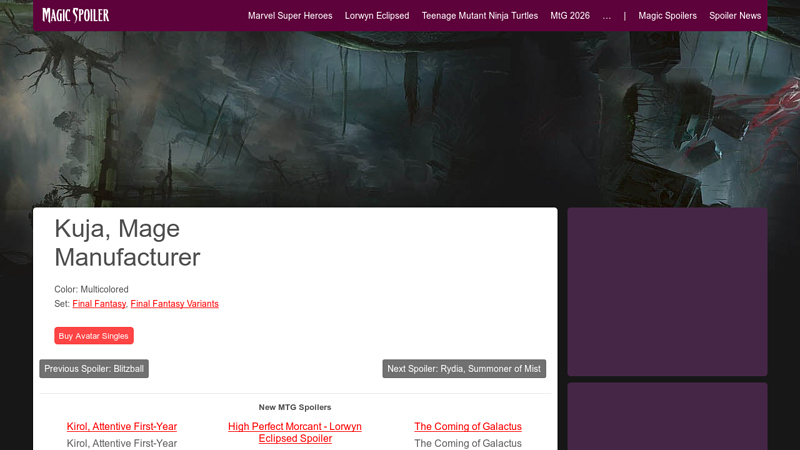Click the Buy Avatar Singles button
800x450 pixels.
coord(94,336)
